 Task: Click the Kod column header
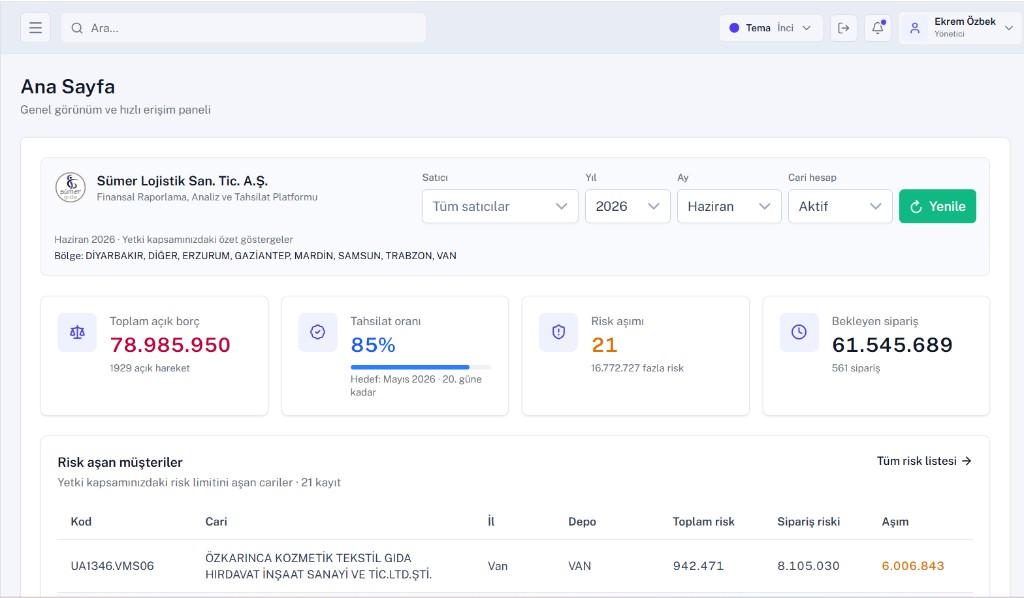coord(81,522)
